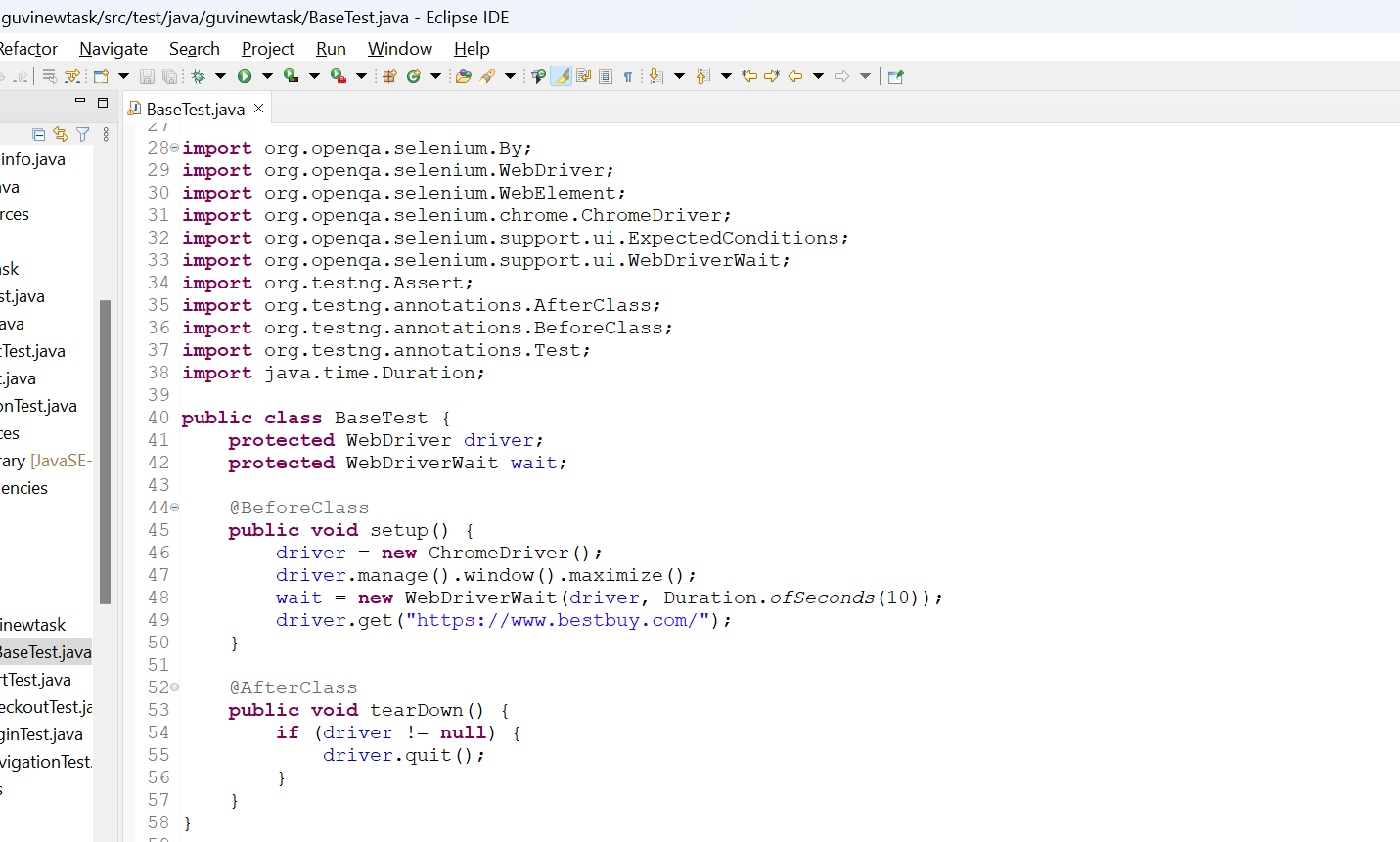The image size is (1400, 842).
Task: Click the Open Type icon in toolbar
Action: [464, 76]
